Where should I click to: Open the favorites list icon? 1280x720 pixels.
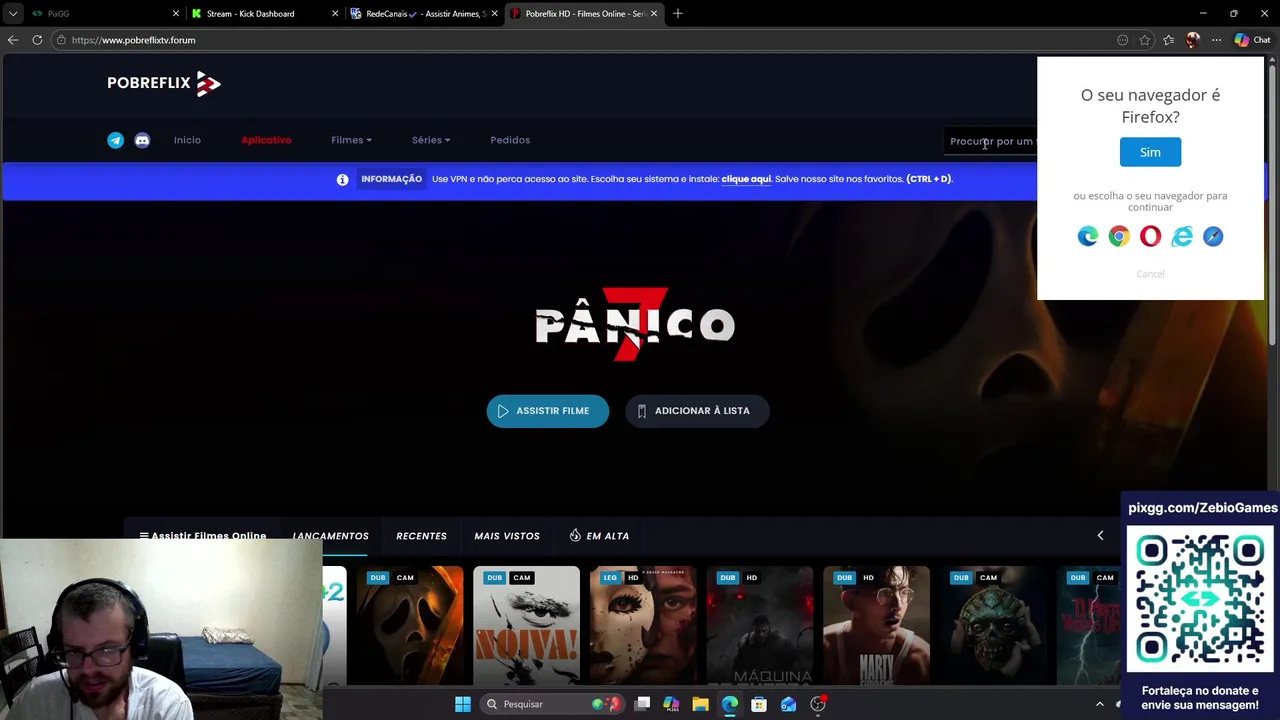point(1168,40)
